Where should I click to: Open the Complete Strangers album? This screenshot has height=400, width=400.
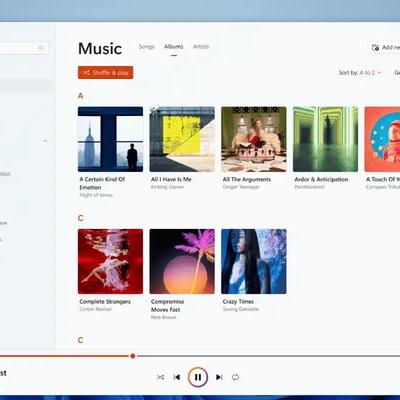[x=110, y=261]
